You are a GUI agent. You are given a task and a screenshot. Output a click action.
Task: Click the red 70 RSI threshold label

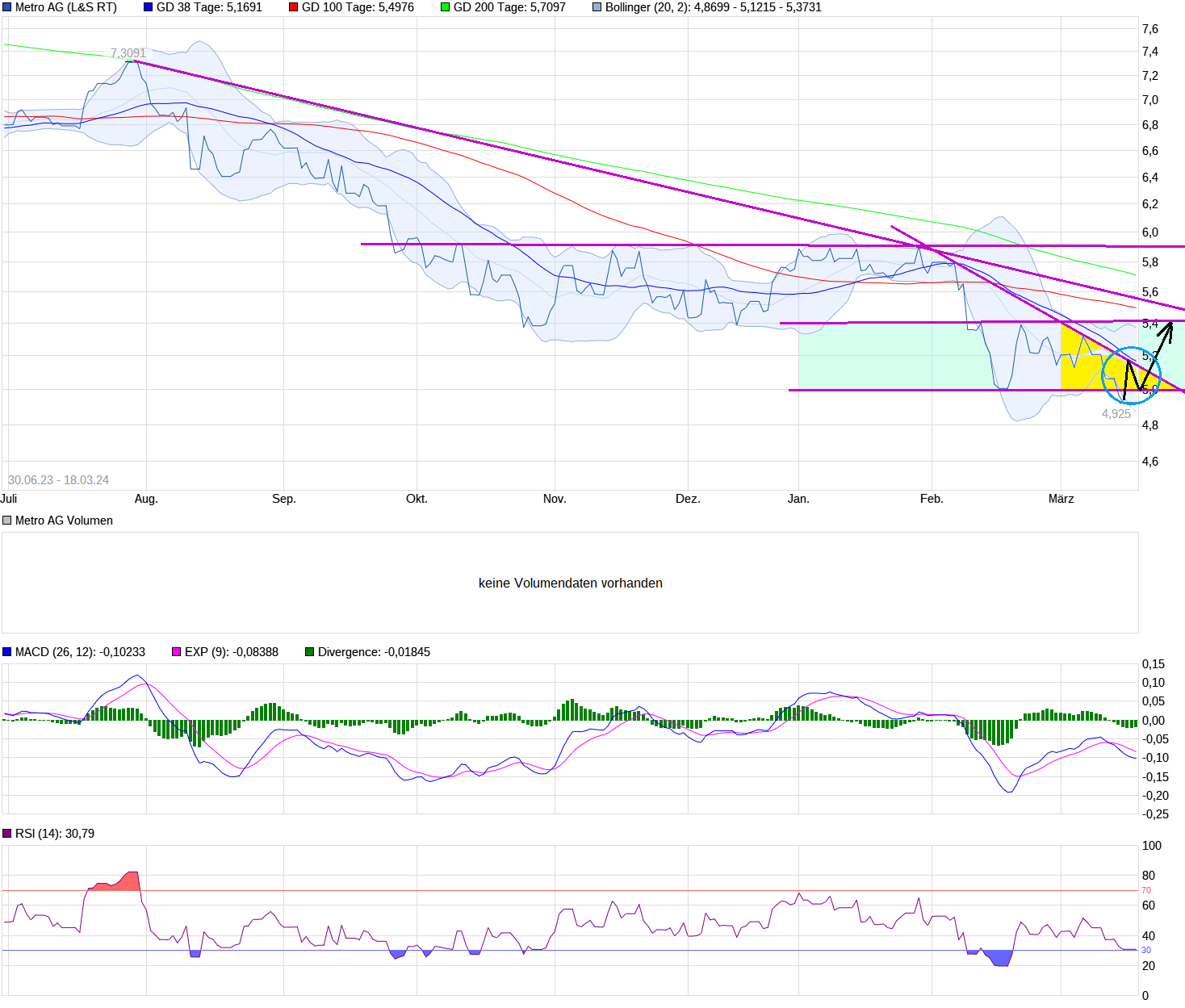point(1146,891)
